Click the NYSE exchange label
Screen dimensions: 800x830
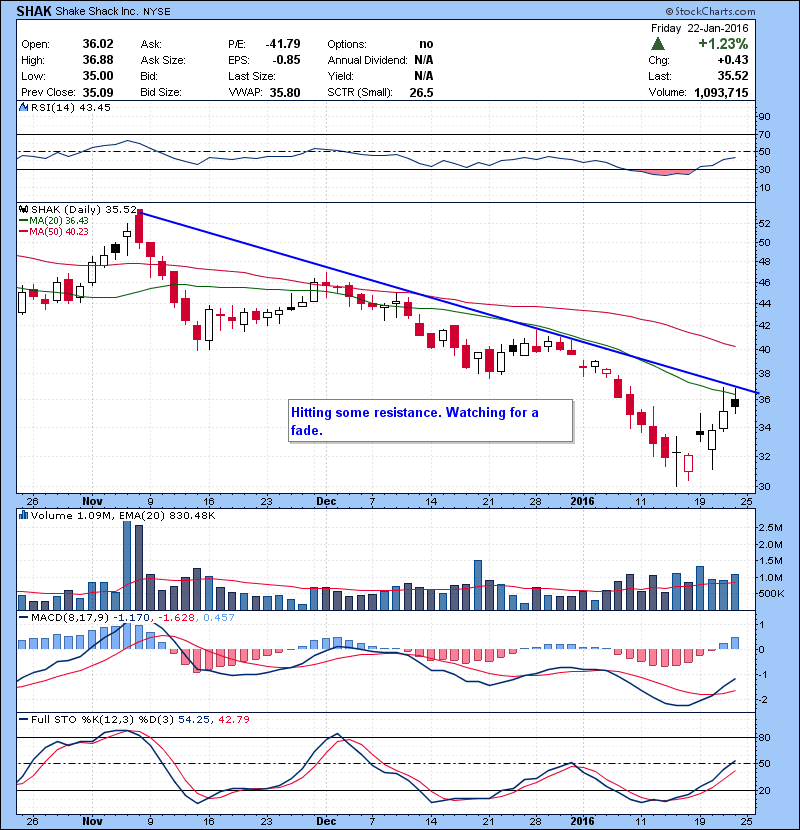pos(157,12)
